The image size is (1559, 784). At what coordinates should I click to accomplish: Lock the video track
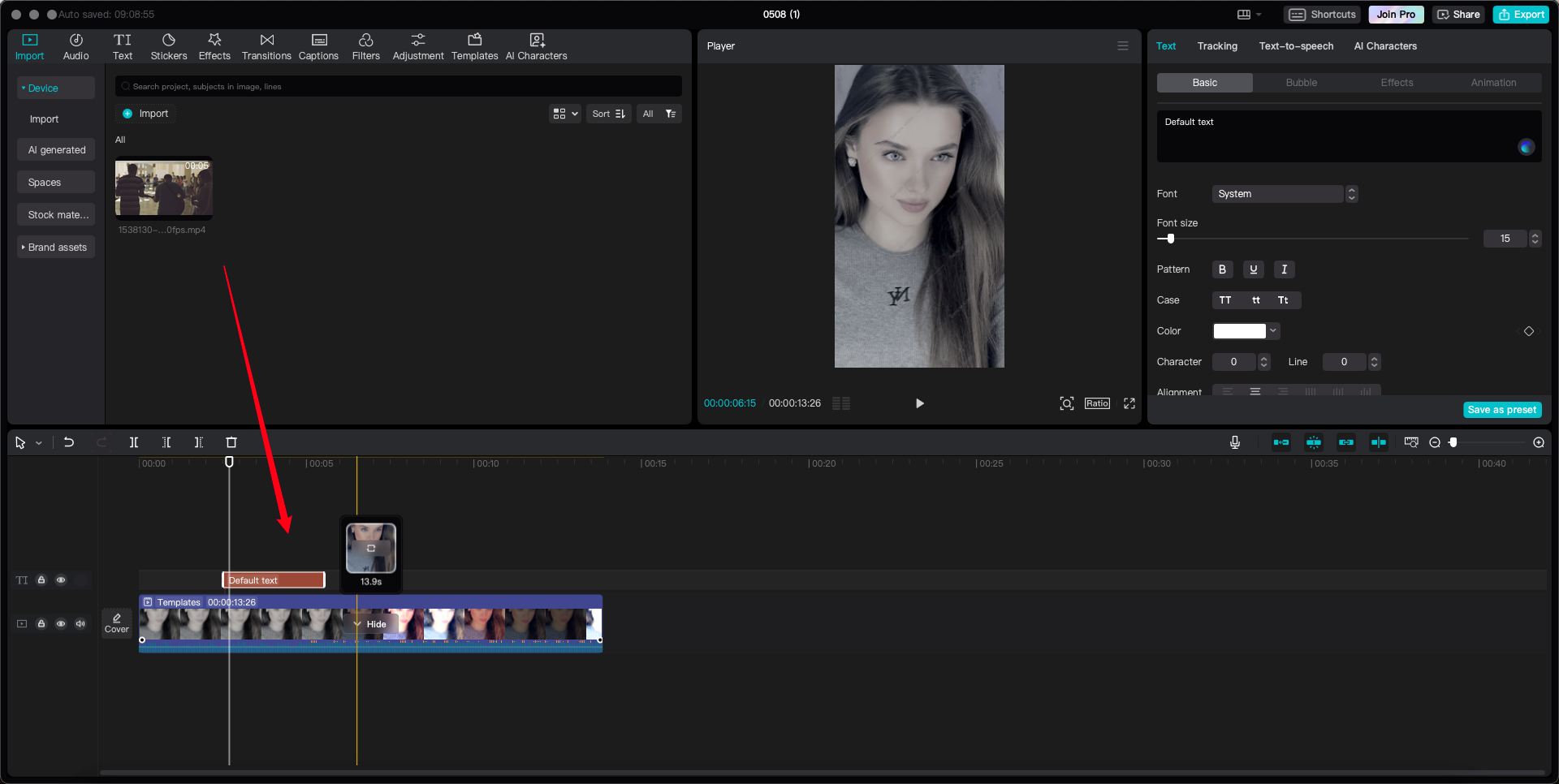click(41, 623)
